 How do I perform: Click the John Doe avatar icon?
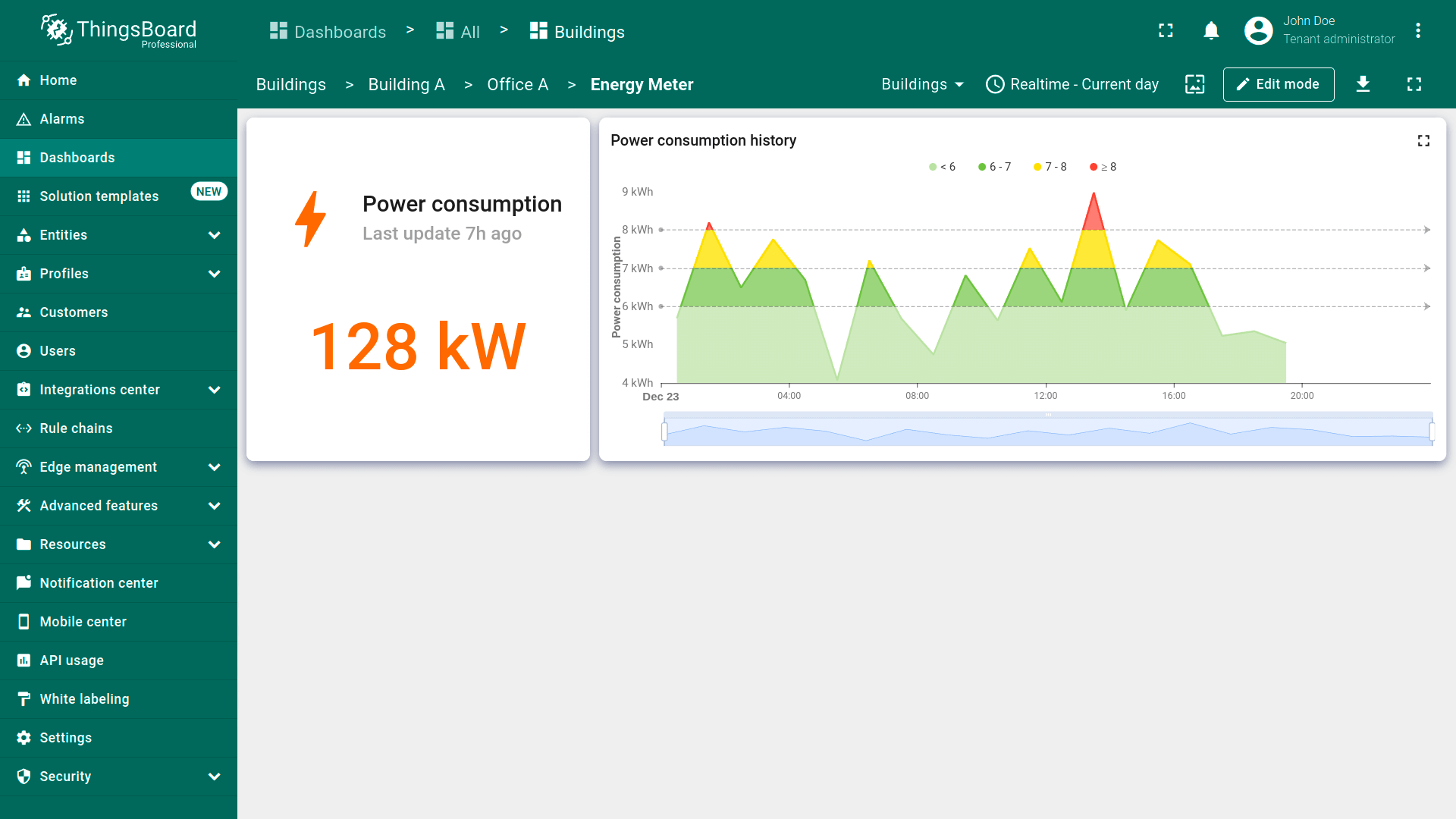pos(1258,30)
